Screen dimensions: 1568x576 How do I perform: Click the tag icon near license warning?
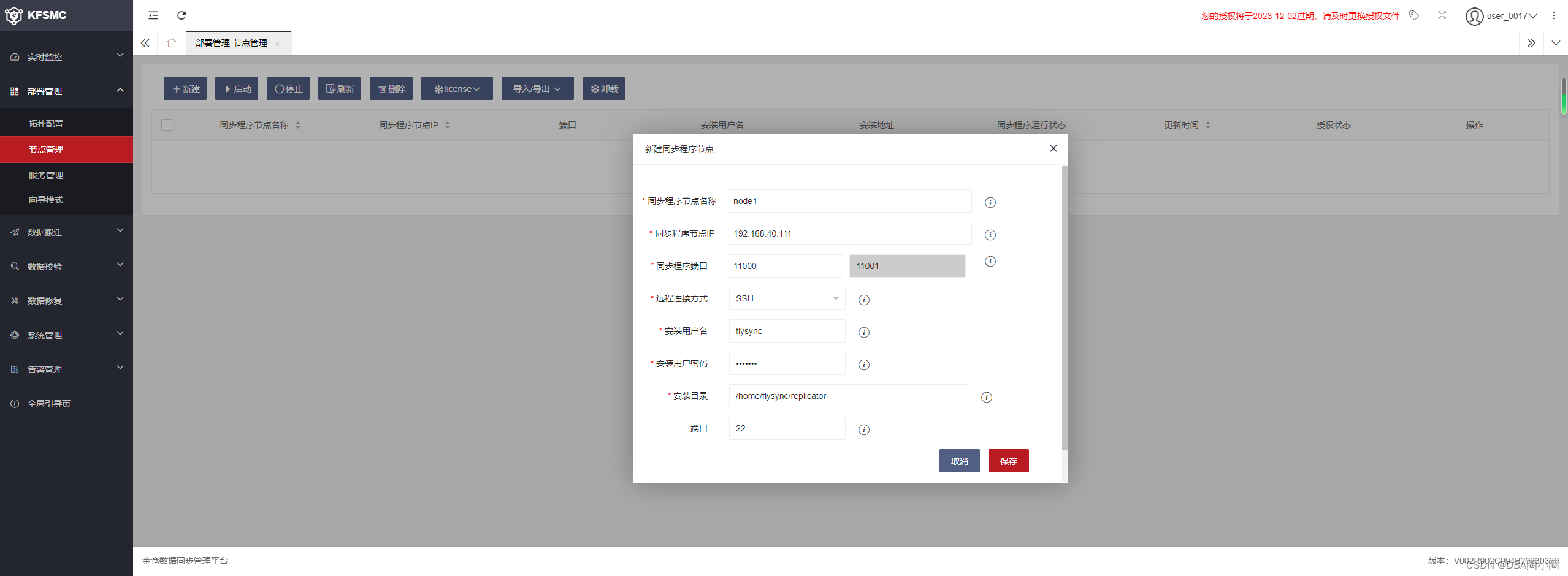pyautogui.click(x=1414, y=15)
